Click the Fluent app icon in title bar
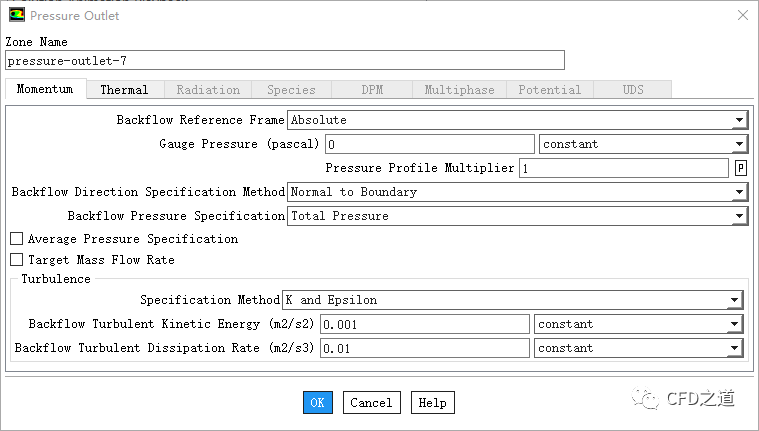Screen dimensions: 759x431 pyautogui.click(x=16, y=15)
